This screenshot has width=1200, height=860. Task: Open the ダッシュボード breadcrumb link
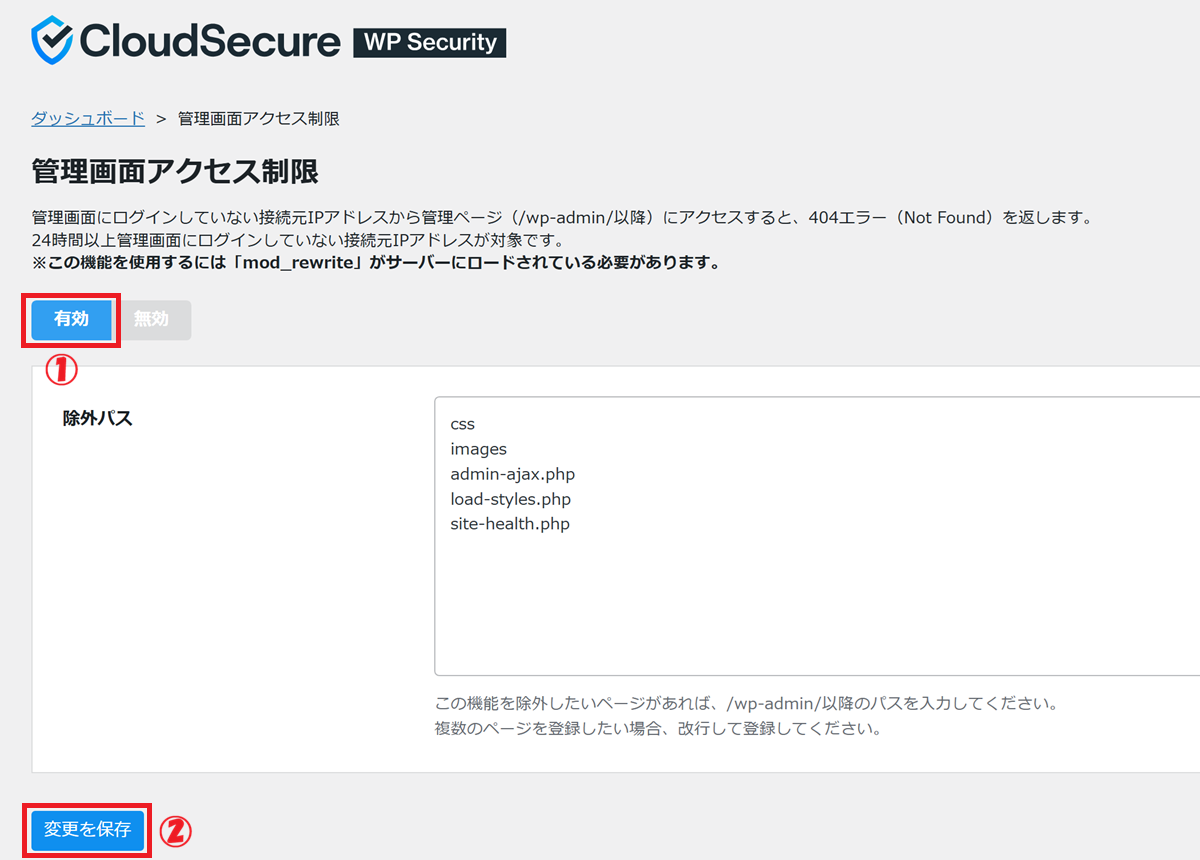pyautogui.click(x=88, y=118)
